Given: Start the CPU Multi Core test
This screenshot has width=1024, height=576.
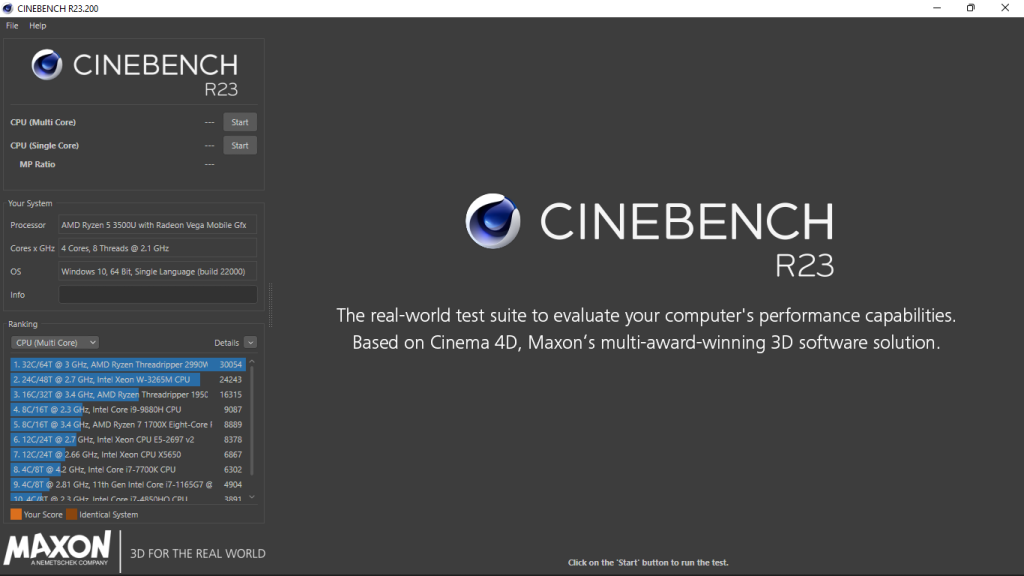Looking at the screenshot, I should point(240,122).
